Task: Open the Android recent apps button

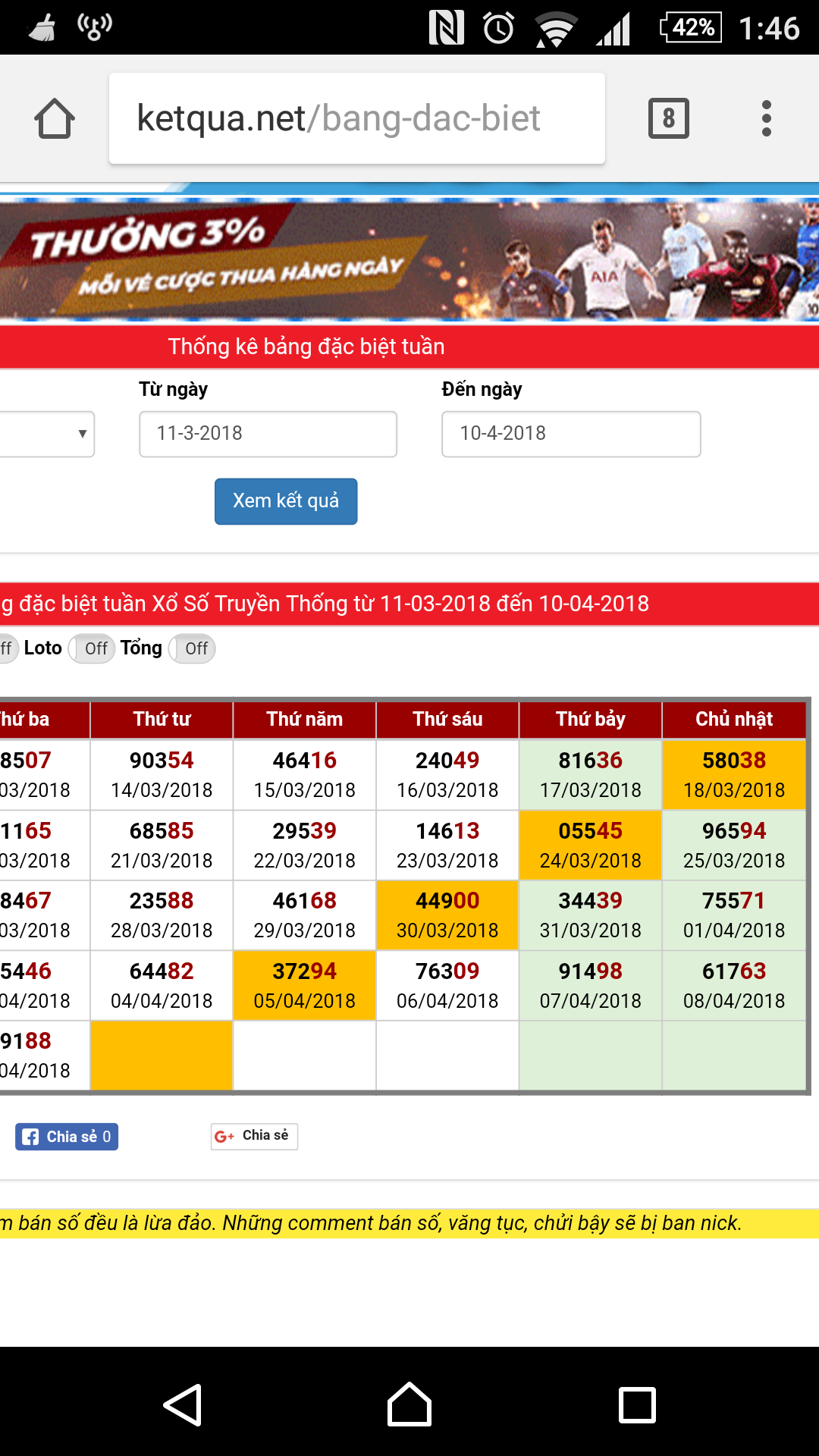Action: pos(637,1404)
